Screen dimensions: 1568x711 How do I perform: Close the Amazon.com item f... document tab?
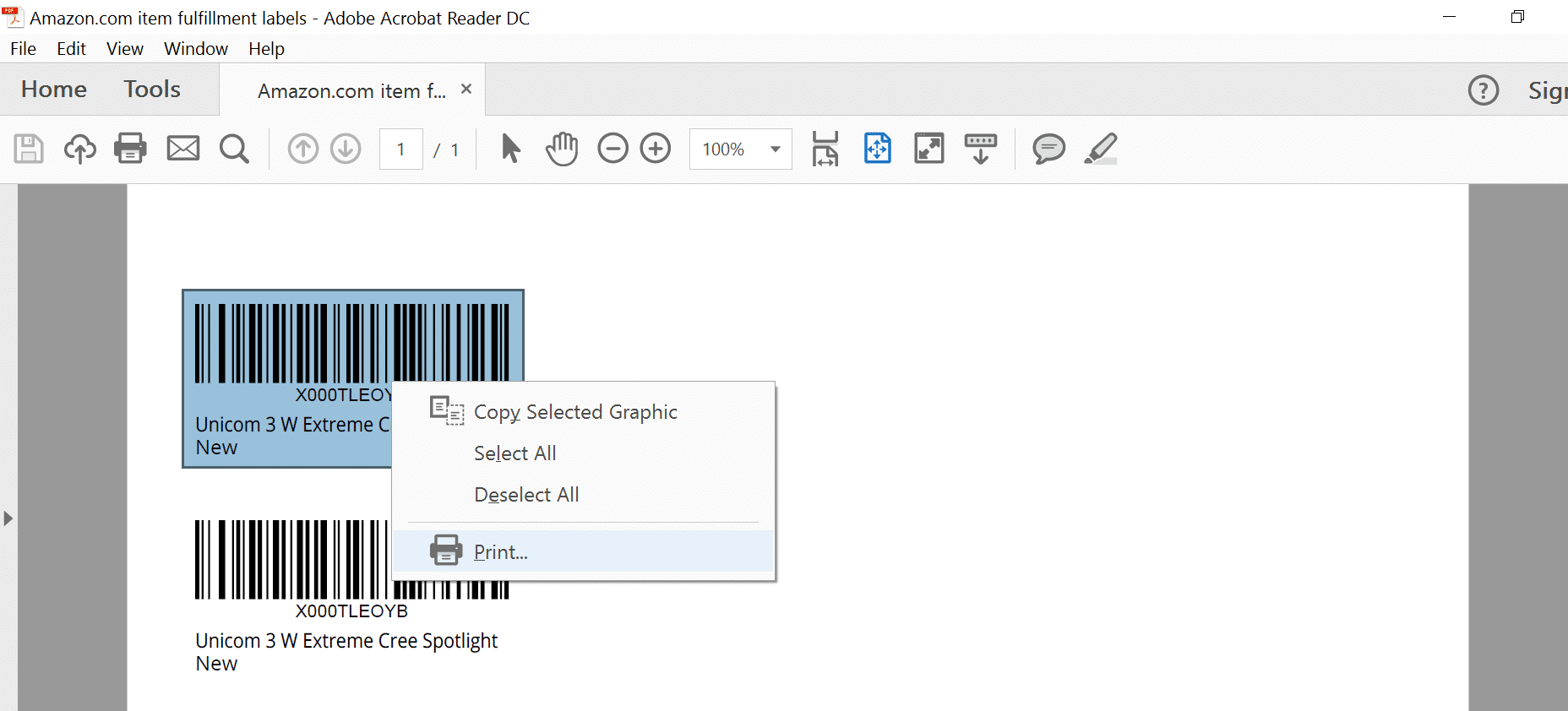466,89
